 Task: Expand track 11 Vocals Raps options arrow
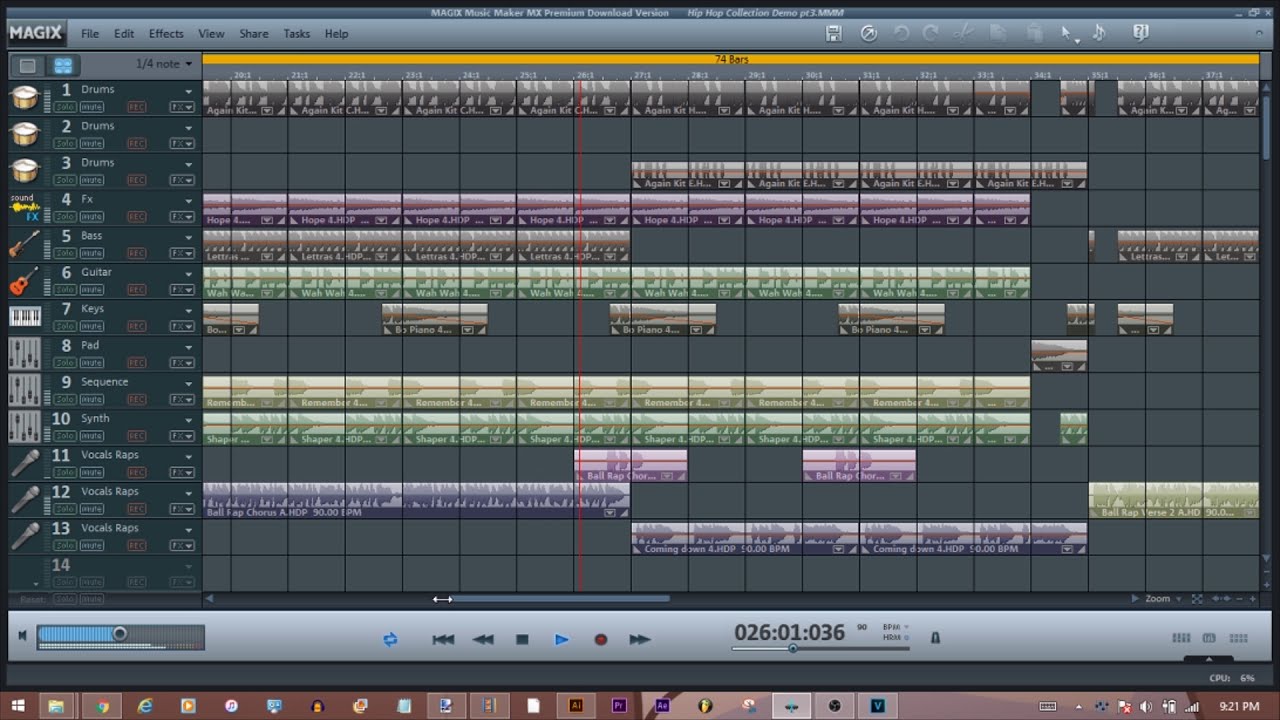[188, 457]
